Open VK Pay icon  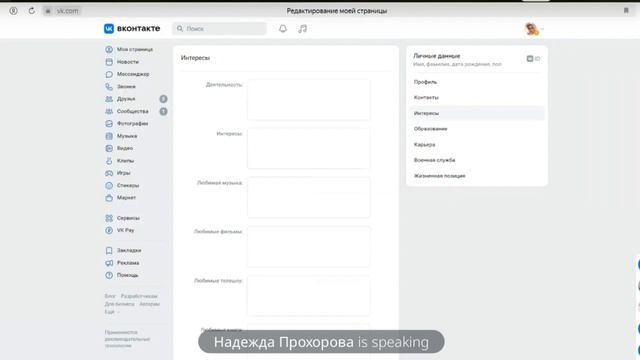point(109,230)
